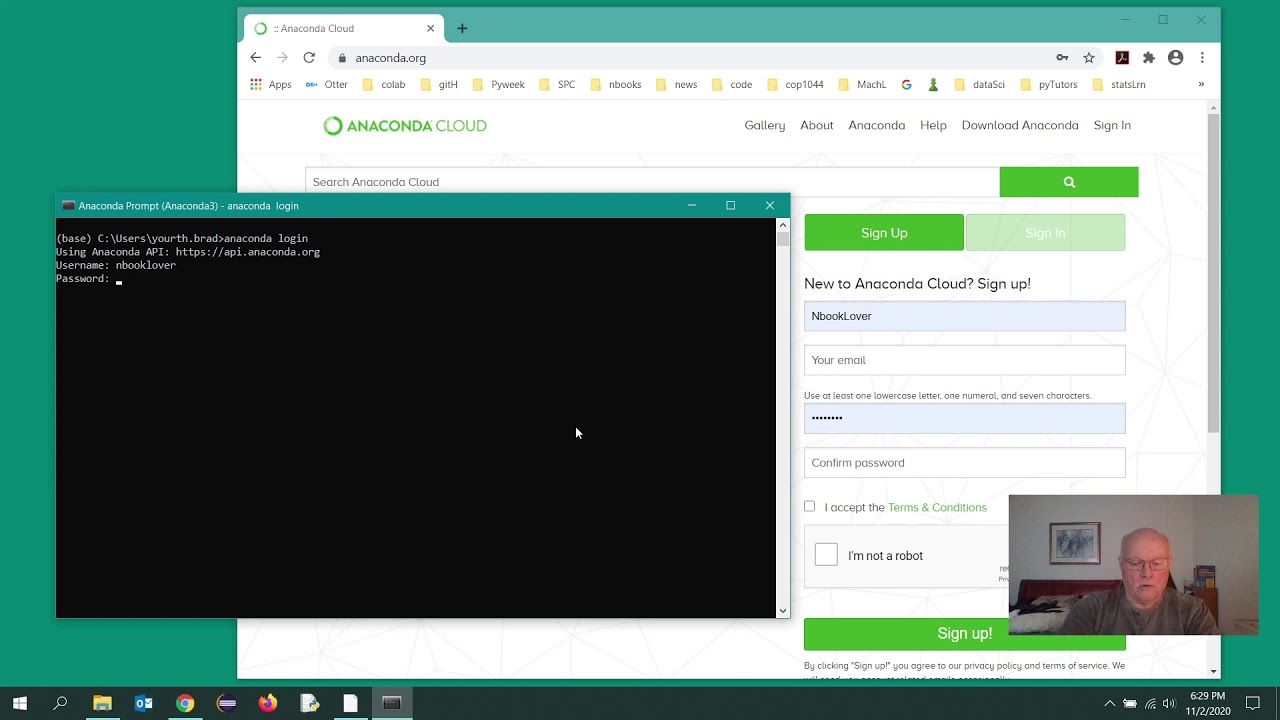
Task: Open the colab bookmark folder
Action: point(384,85)
